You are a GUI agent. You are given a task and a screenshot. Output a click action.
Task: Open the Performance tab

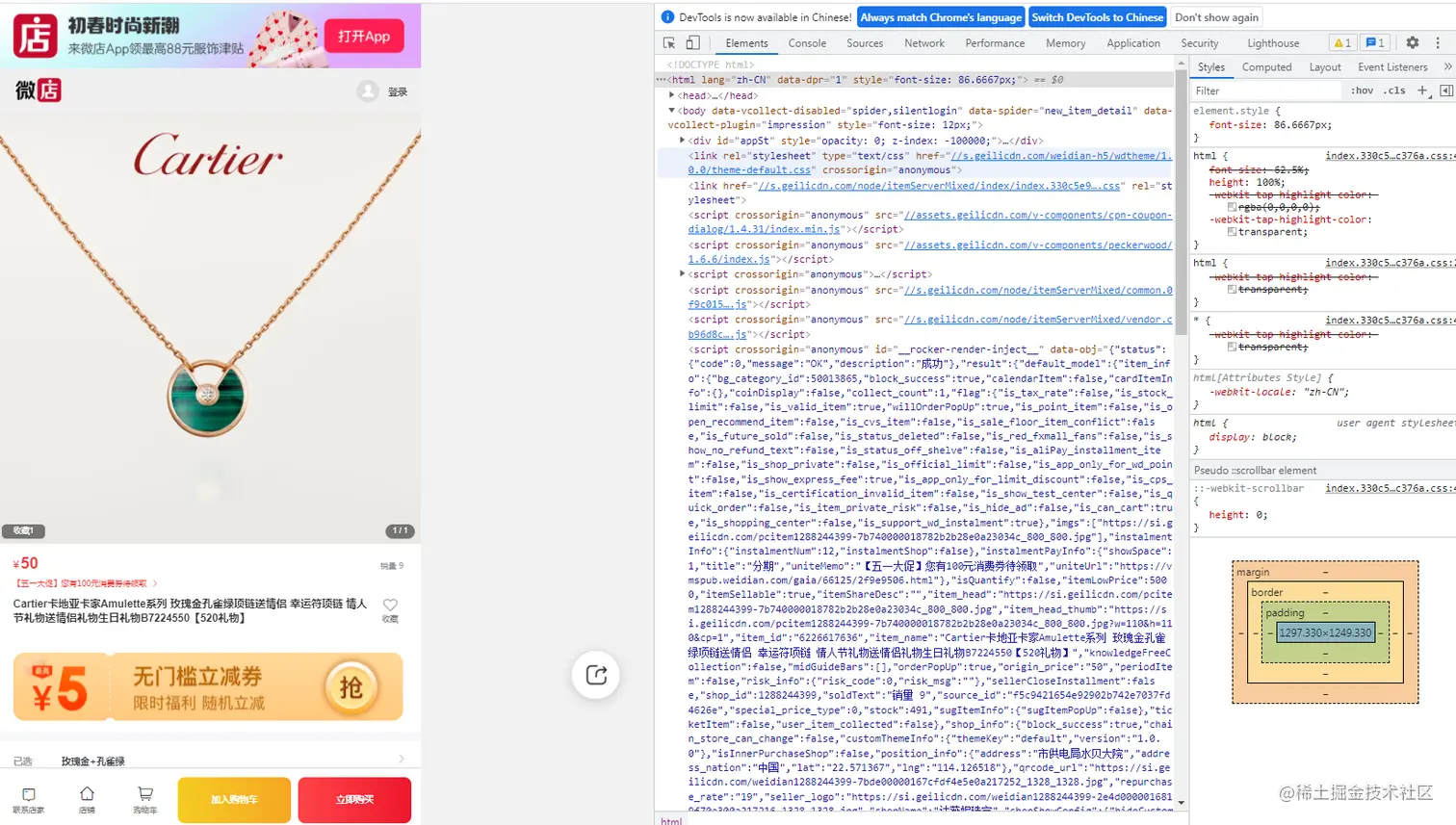pos(995,42)
